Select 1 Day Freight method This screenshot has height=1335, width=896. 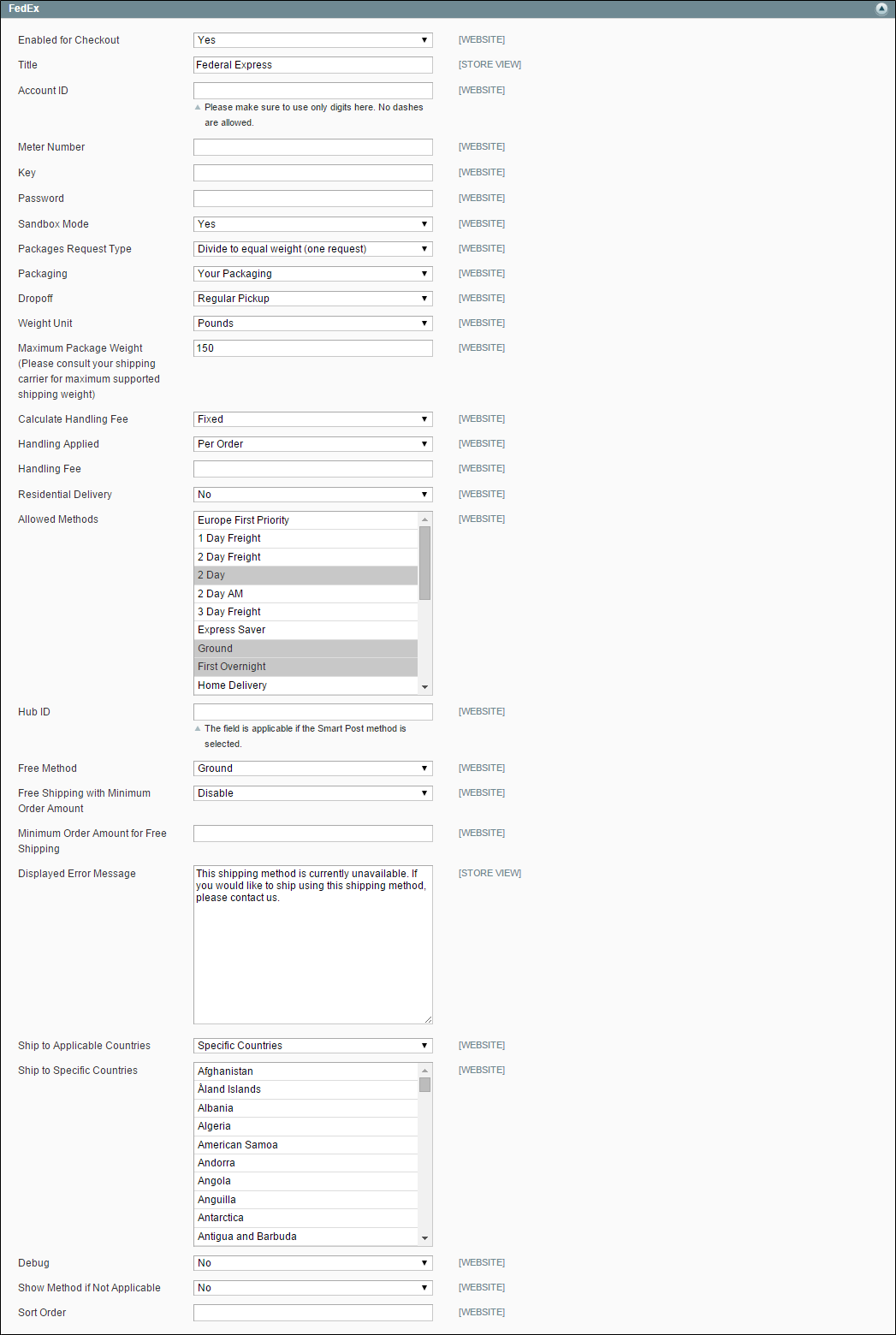[x=306, y=538]
